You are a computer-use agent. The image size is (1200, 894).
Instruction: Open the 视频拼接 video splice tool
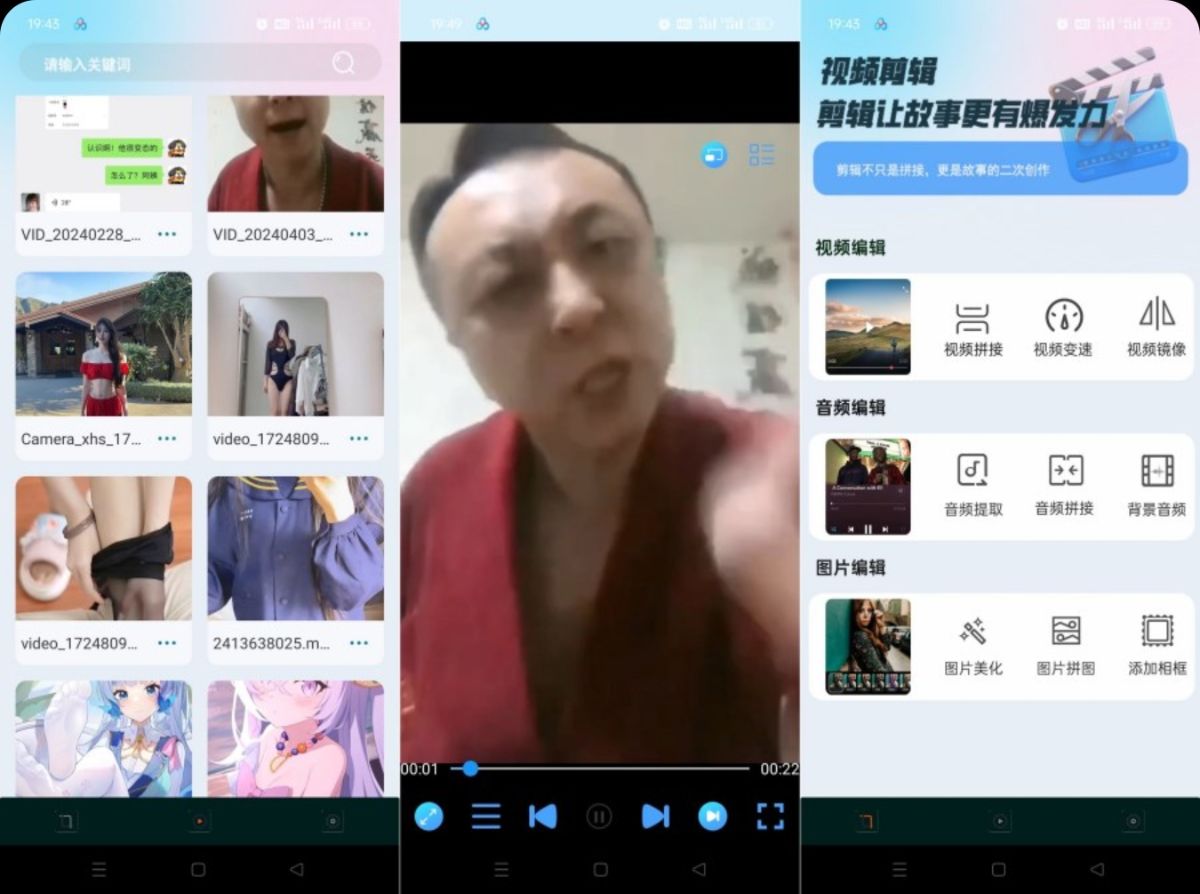coord(972,329)
